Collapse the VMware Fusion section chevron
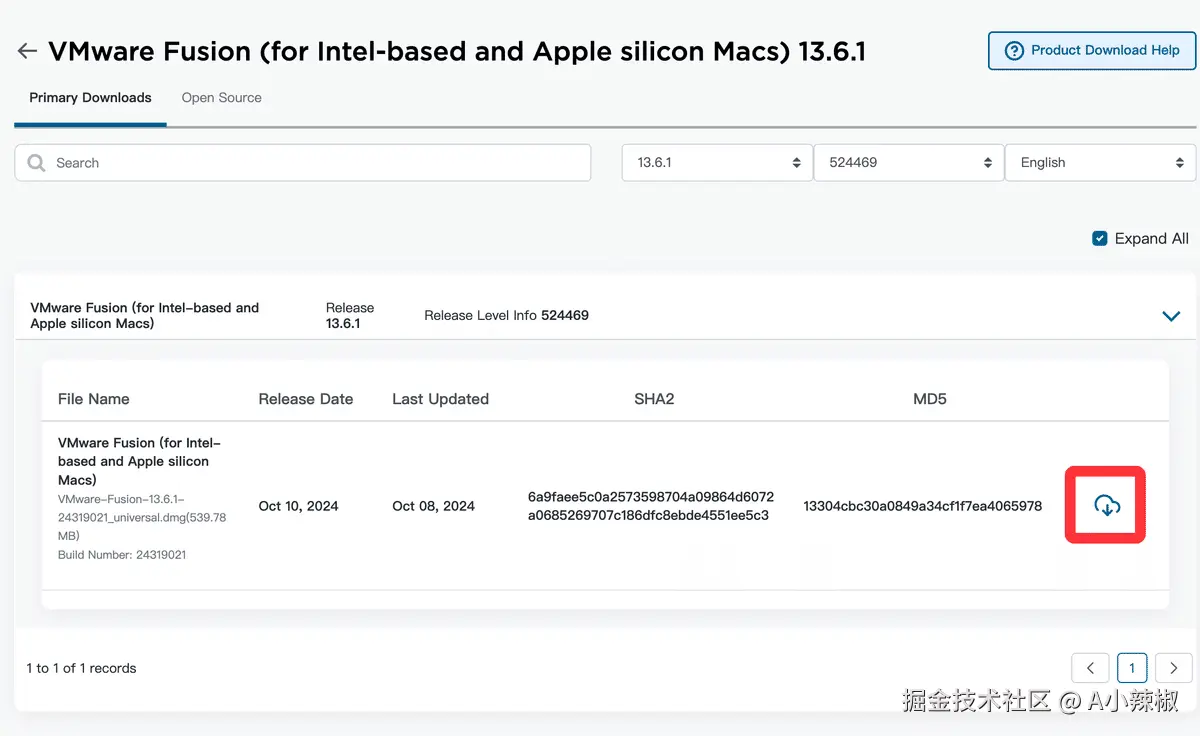 coord(1171,316)
